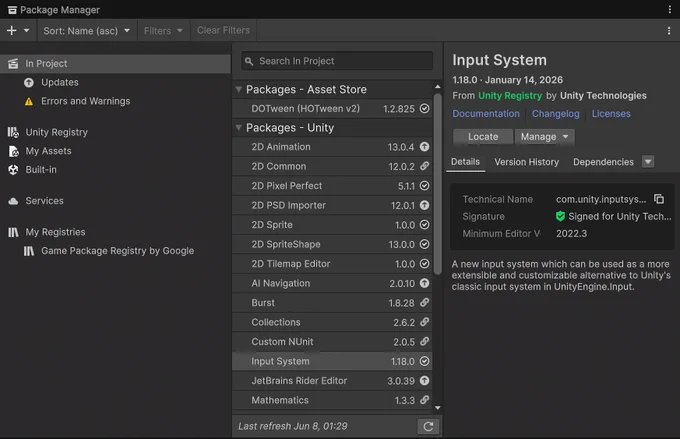The image size is (680, 439).
Task: Open the Licenses link
Action: (611, 114)
